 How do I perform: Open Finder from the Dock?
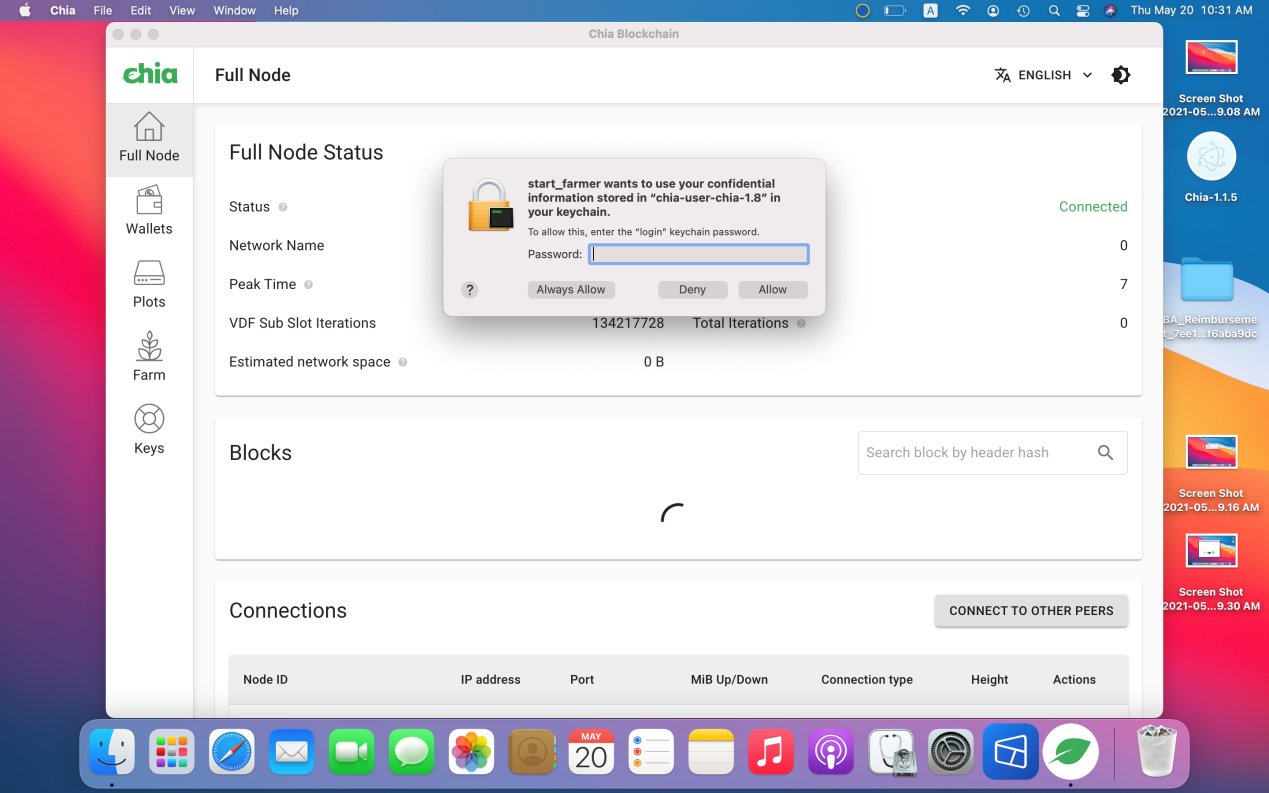click(x=112, y=751)
